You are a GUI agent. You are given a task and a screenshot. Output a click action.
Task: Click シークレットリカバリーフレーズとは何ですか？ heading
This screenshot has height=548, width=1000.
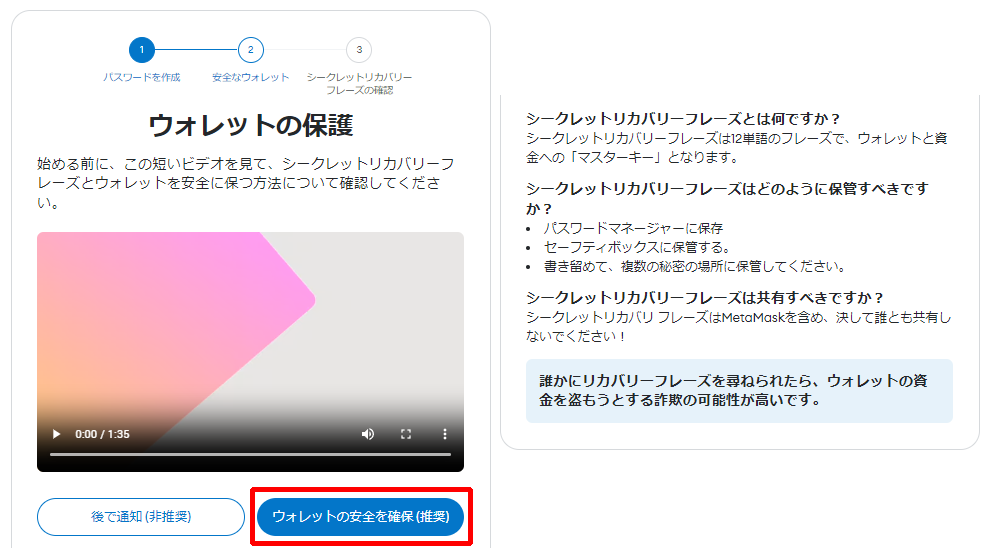coord(683,119)
